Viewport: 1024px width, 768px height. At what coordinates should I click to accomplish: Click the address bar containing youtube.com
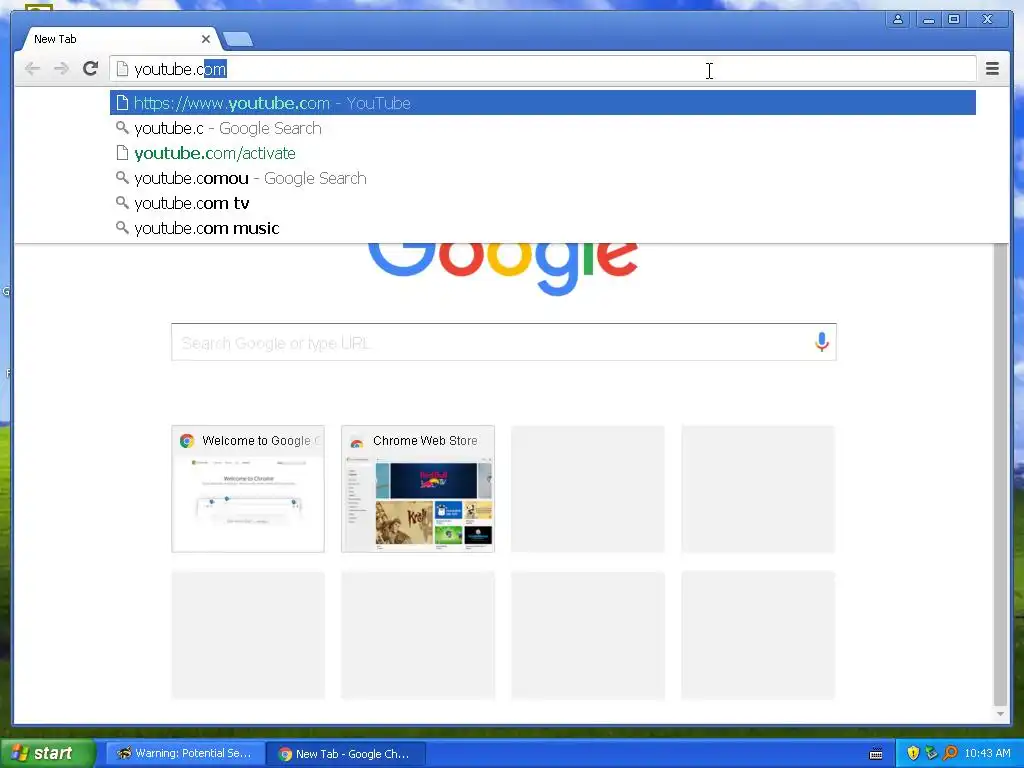[542, 69]
